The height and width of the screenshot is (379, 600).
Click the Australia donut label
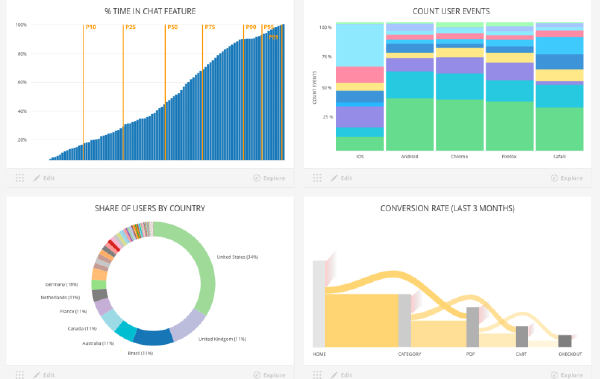[98, 343]
